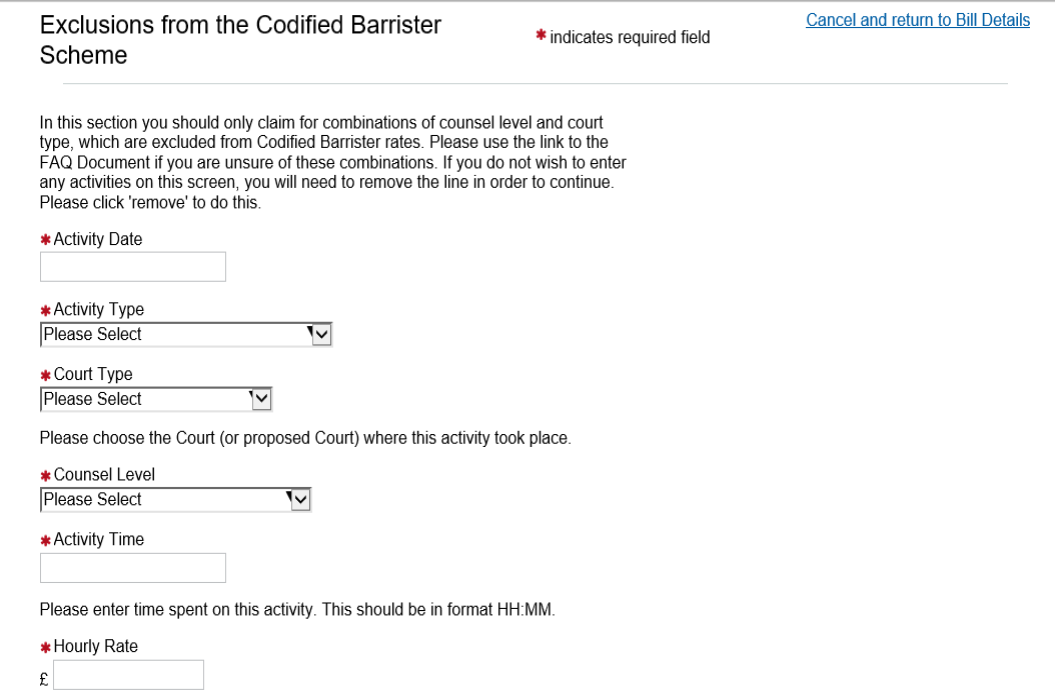1055x690 pixels.
Task: Click the required field asterisk beside Activity Date
Action: [x=45, y=238]
